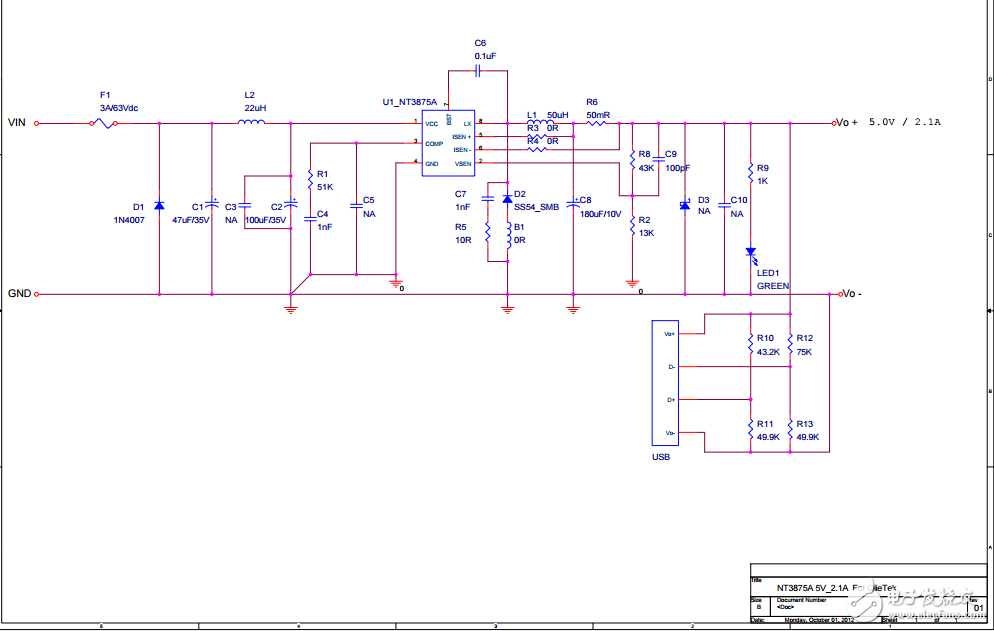Click the Document Number <Doc> field
This screenshot has height=631, width=994.
click(x=788, y=605)
